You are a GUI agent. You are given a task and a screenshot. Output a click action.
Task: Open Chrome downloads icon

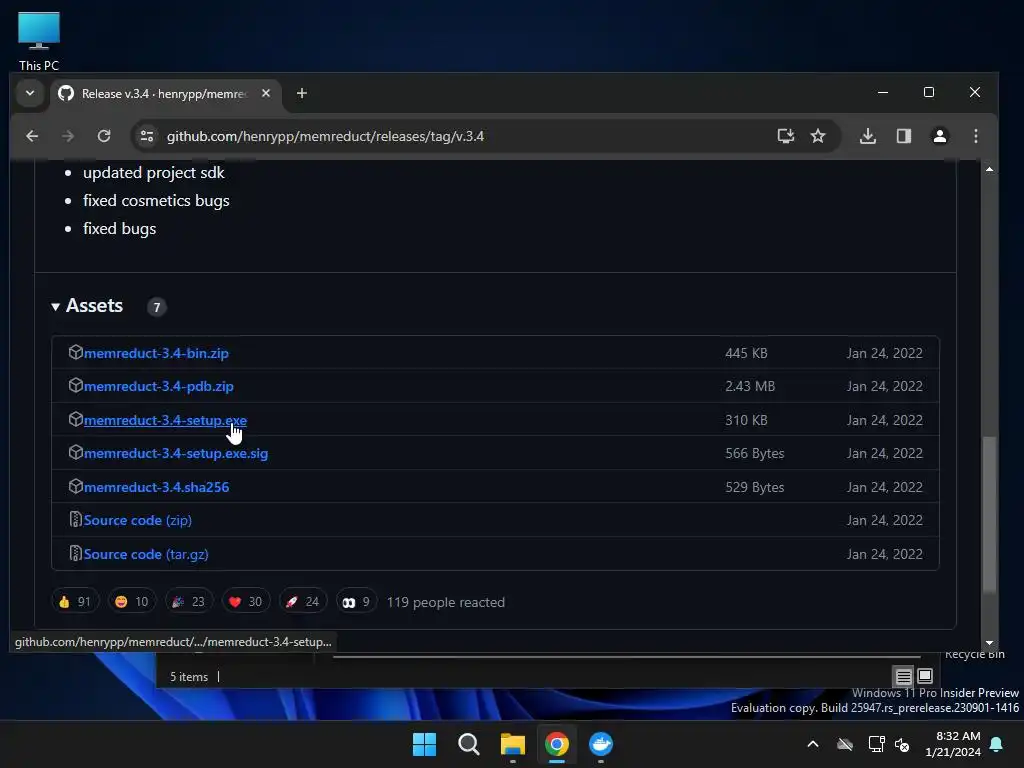(868, 136)
